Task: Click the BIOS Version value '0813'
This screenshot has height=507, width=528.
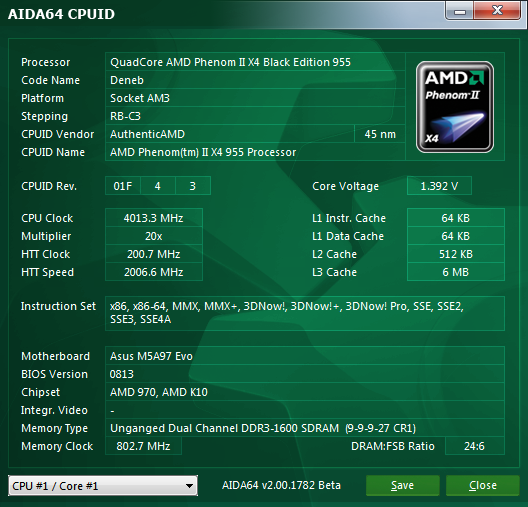Action: click(x=122, y=374)
